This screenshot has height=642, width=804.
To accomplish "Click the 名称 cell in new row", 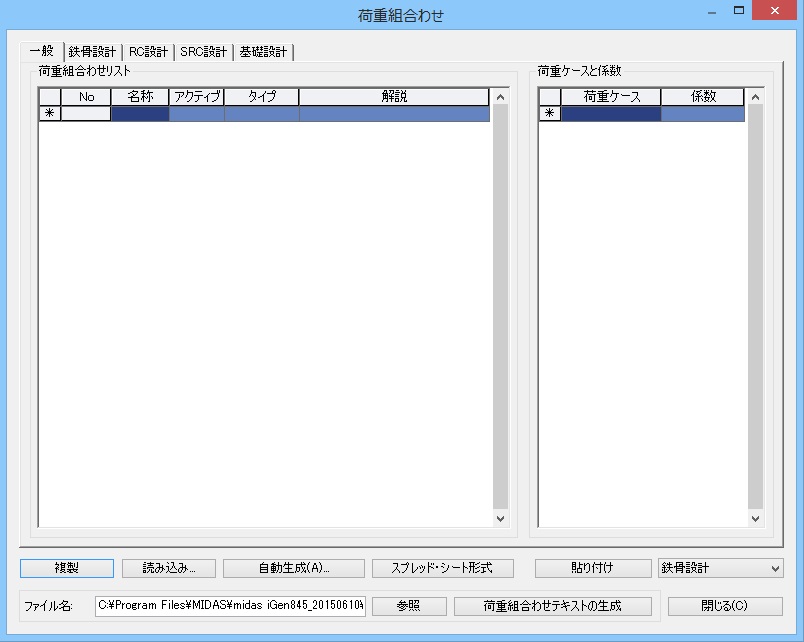I will coord(140,114).
